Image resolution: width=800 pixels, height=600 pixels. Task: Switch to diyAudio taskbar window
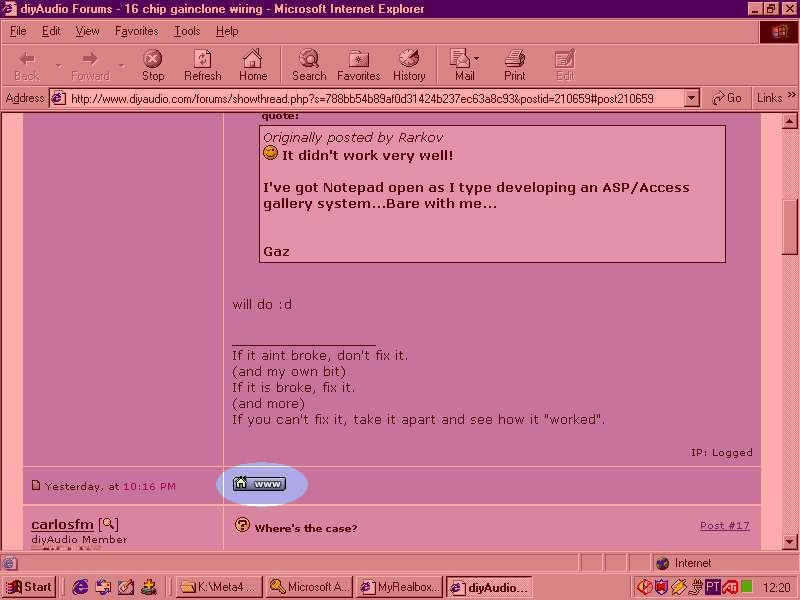pyautogui.click(x=489, y=587)
